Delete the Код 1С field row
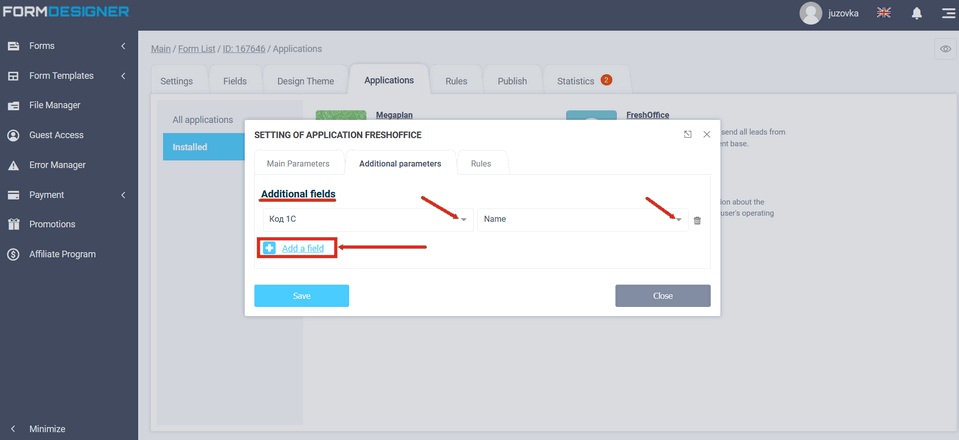The height and width of the screenshot is (440, 959). (697, 220)
